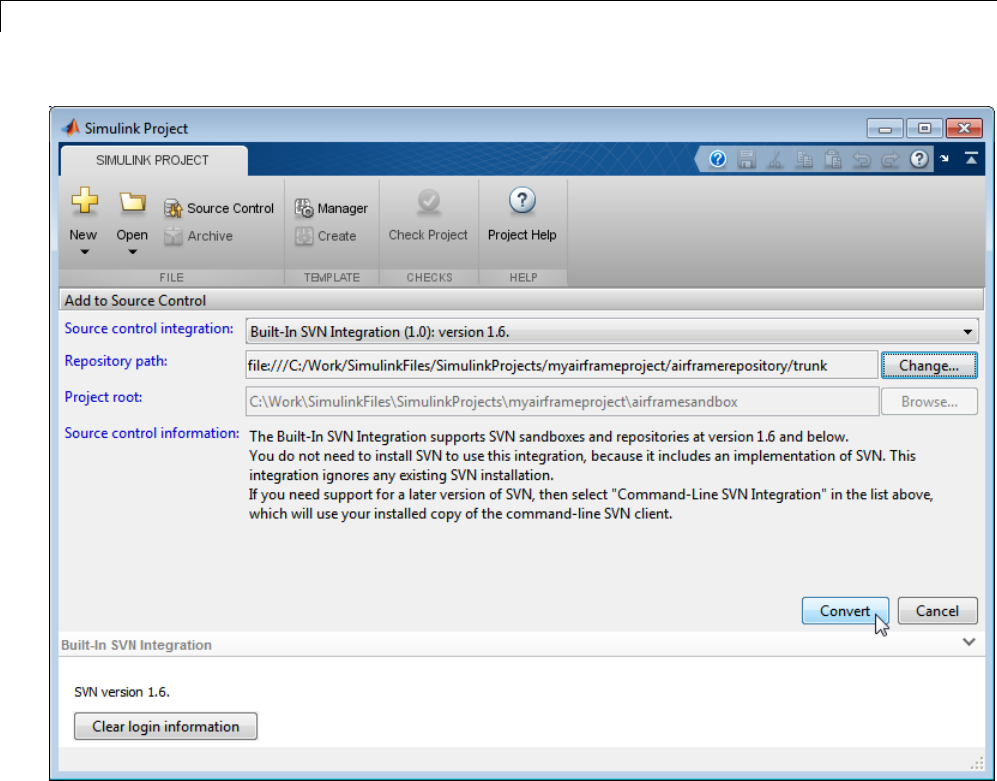Click the Redo arrow icon

point(890,159)
